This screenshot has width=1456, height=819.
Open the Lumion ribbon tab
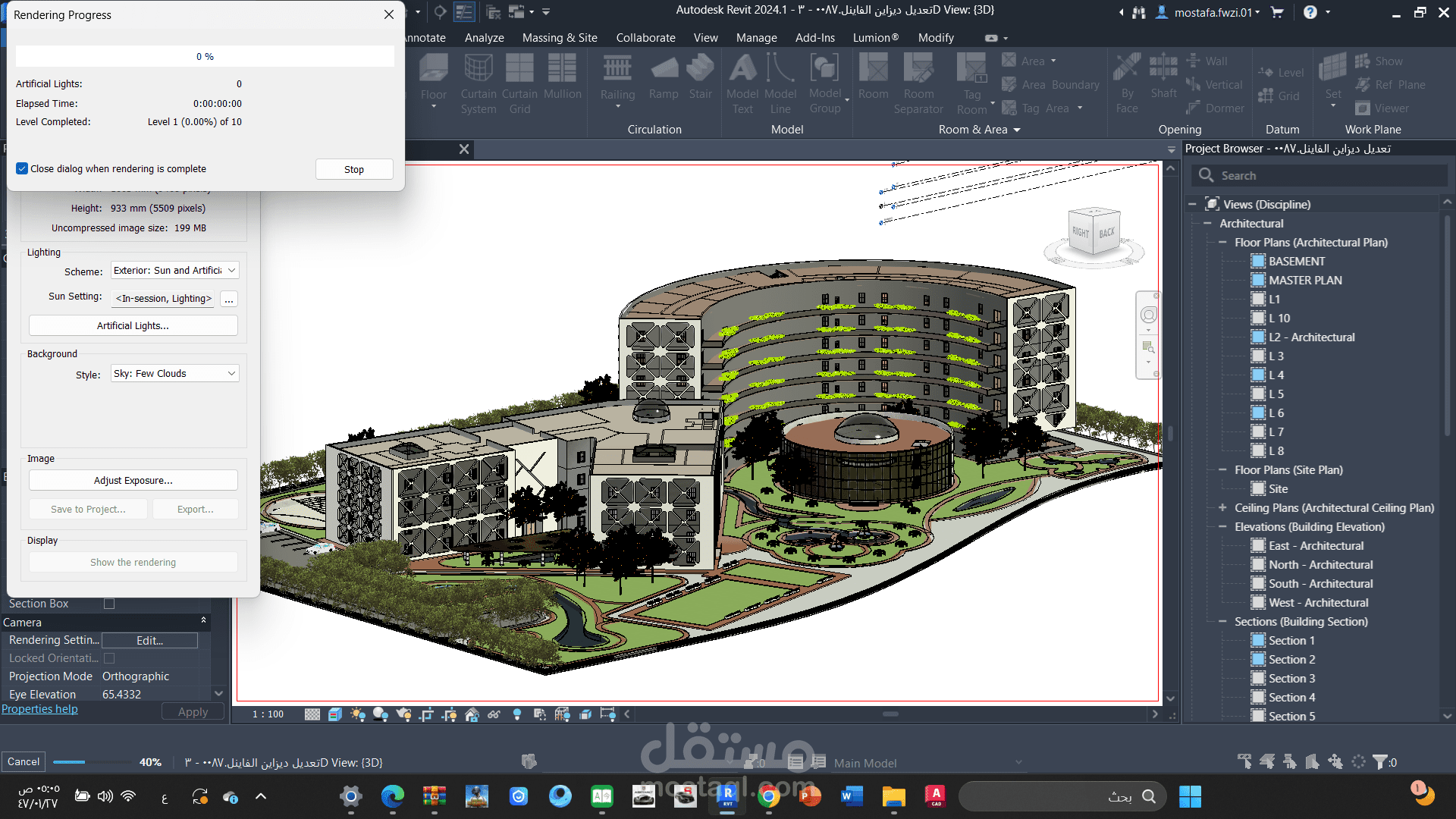[x=876, y=38]
